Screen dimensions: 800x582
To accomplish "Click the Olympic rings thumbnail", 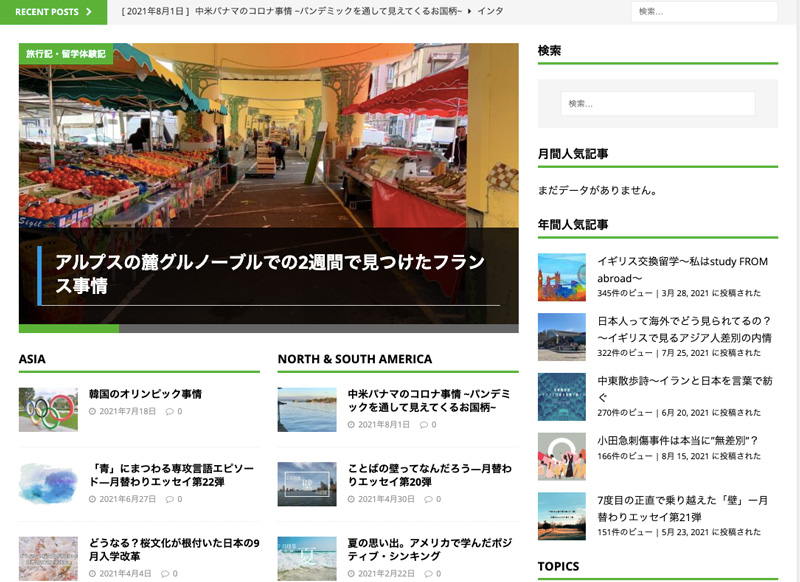I will coord(48,410).
